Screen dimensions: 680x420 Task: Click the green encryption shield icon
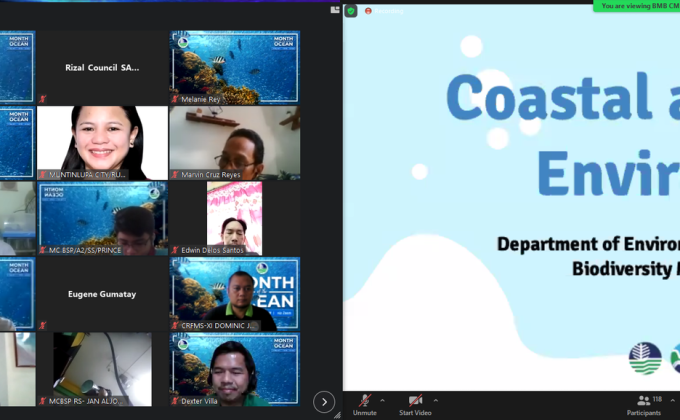point(351,11)
